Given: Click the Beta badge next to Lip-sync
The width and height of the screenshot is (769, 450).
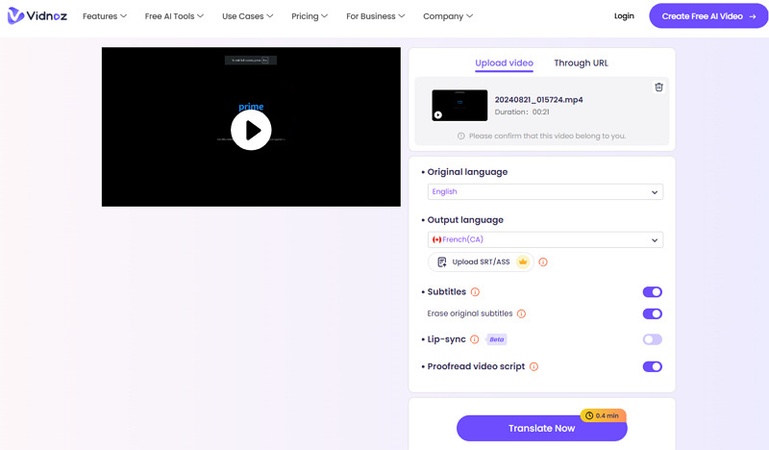Looking at the screenshot, I should pyautogui.click(x=496, y=339).
